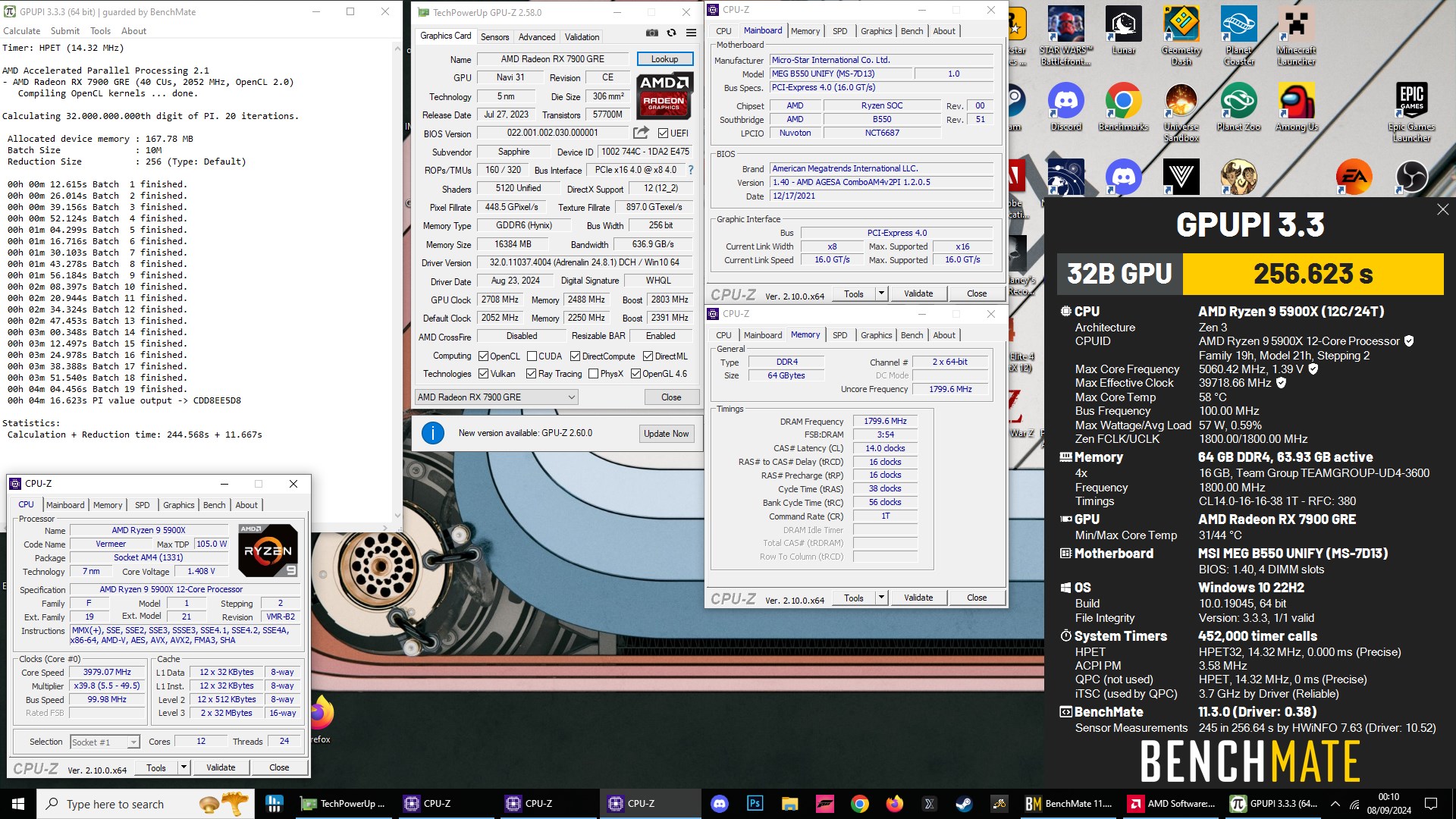Open the Socket #1 selection dropdown

point(105,742)
